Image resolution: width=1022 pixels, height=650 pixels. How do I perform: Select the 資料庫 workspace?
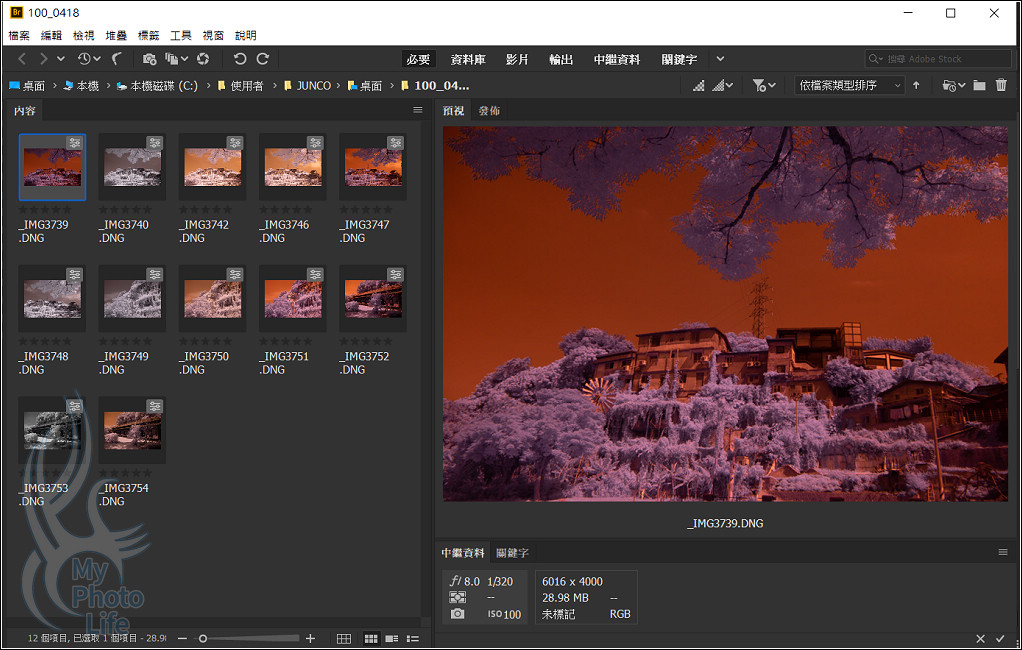tap(468, 59)
